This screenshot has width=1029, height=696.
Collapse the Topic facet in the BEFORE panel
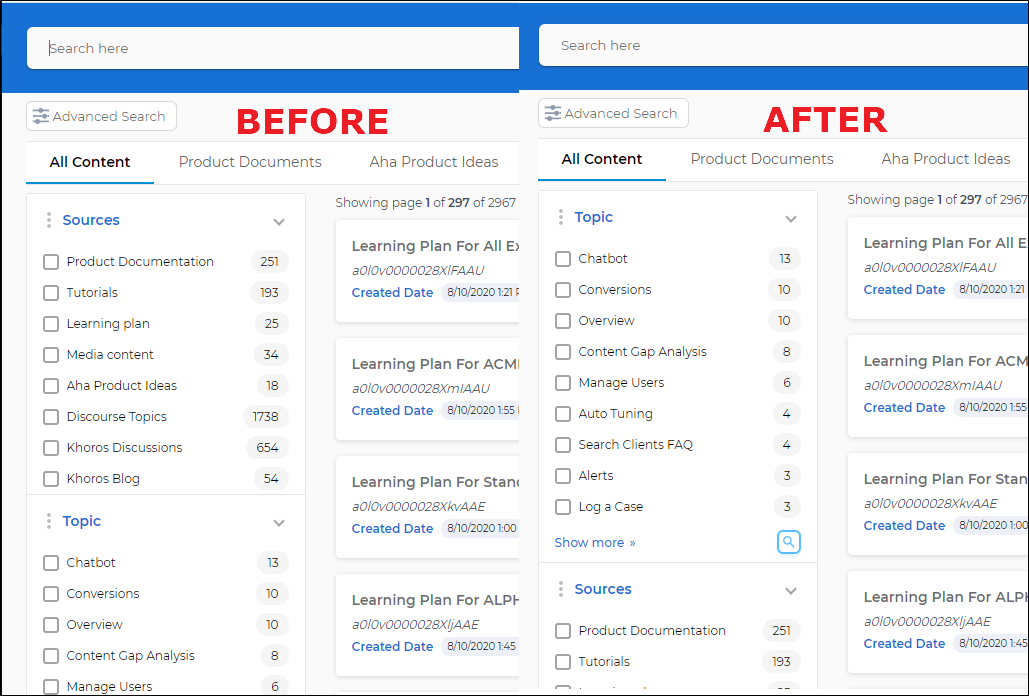coord(279,523)
